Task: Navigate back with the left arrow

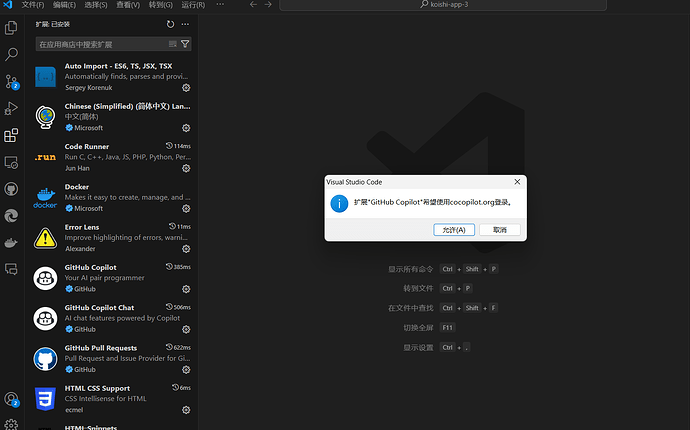Action: (253, 4)
